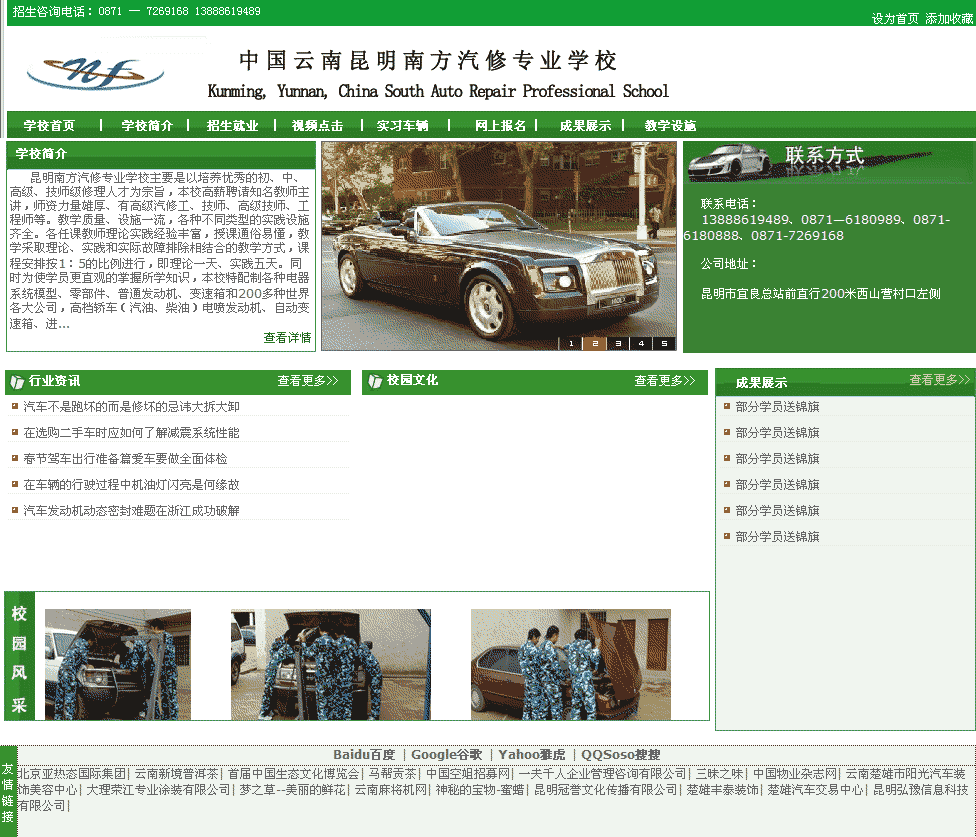Click the 添加收藏 link
The width and height of the screenshot is (976, 837).
pos(948,19)
